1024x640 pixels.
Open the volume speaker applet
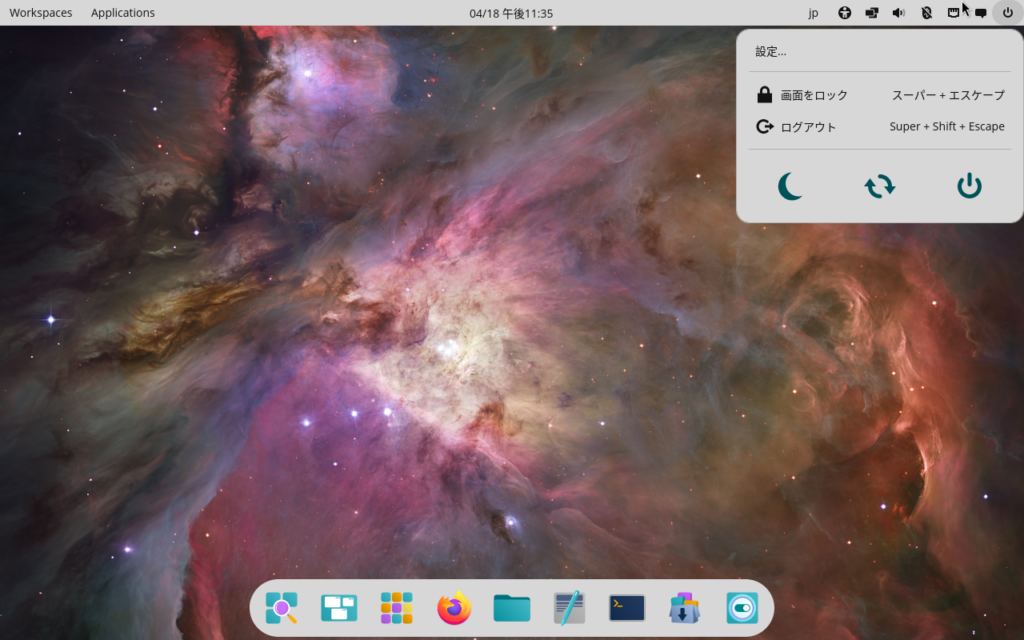pos(898,13)
